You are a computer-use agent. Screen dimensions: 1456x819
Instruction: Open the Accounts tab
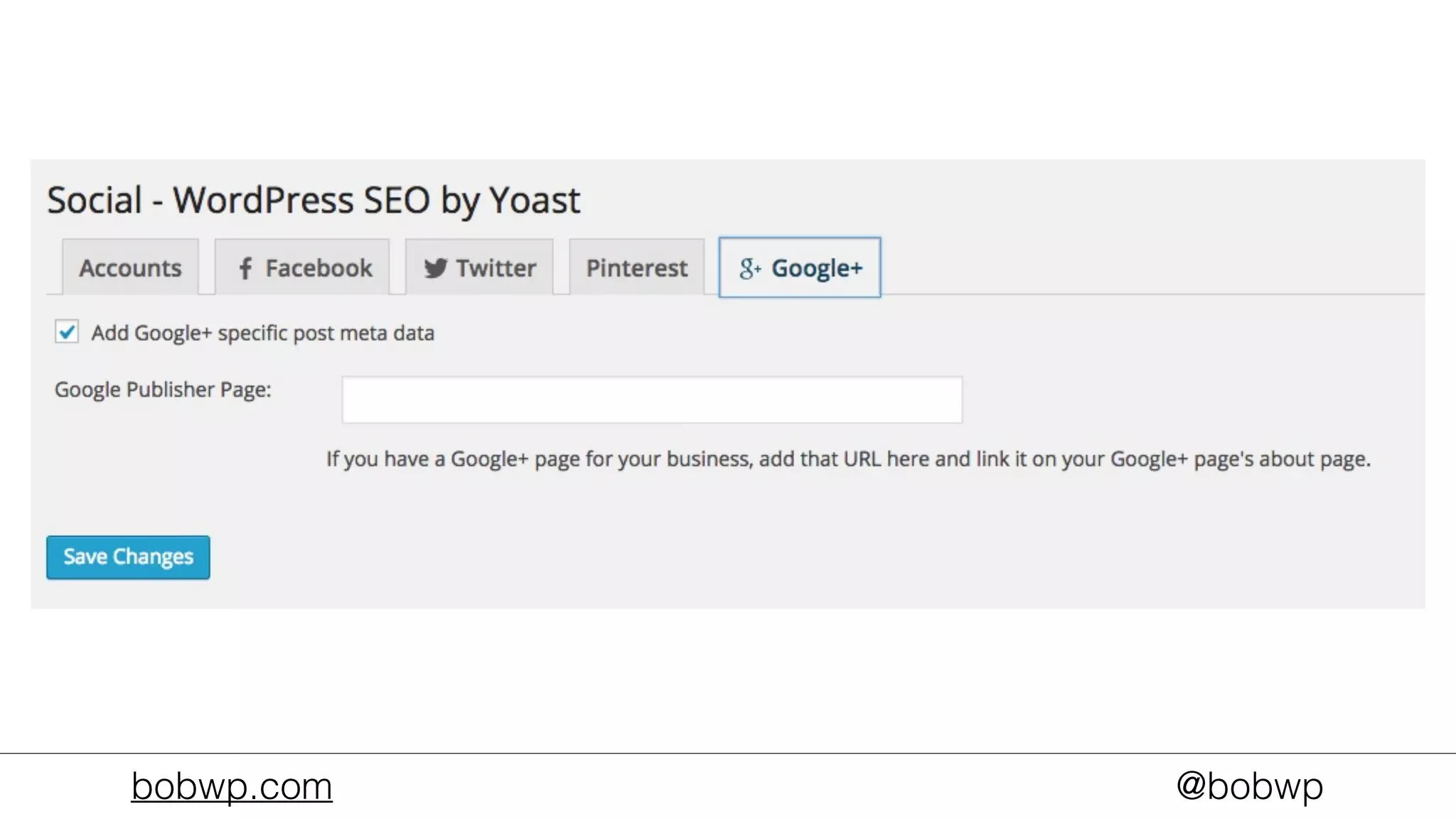point(130,268)
